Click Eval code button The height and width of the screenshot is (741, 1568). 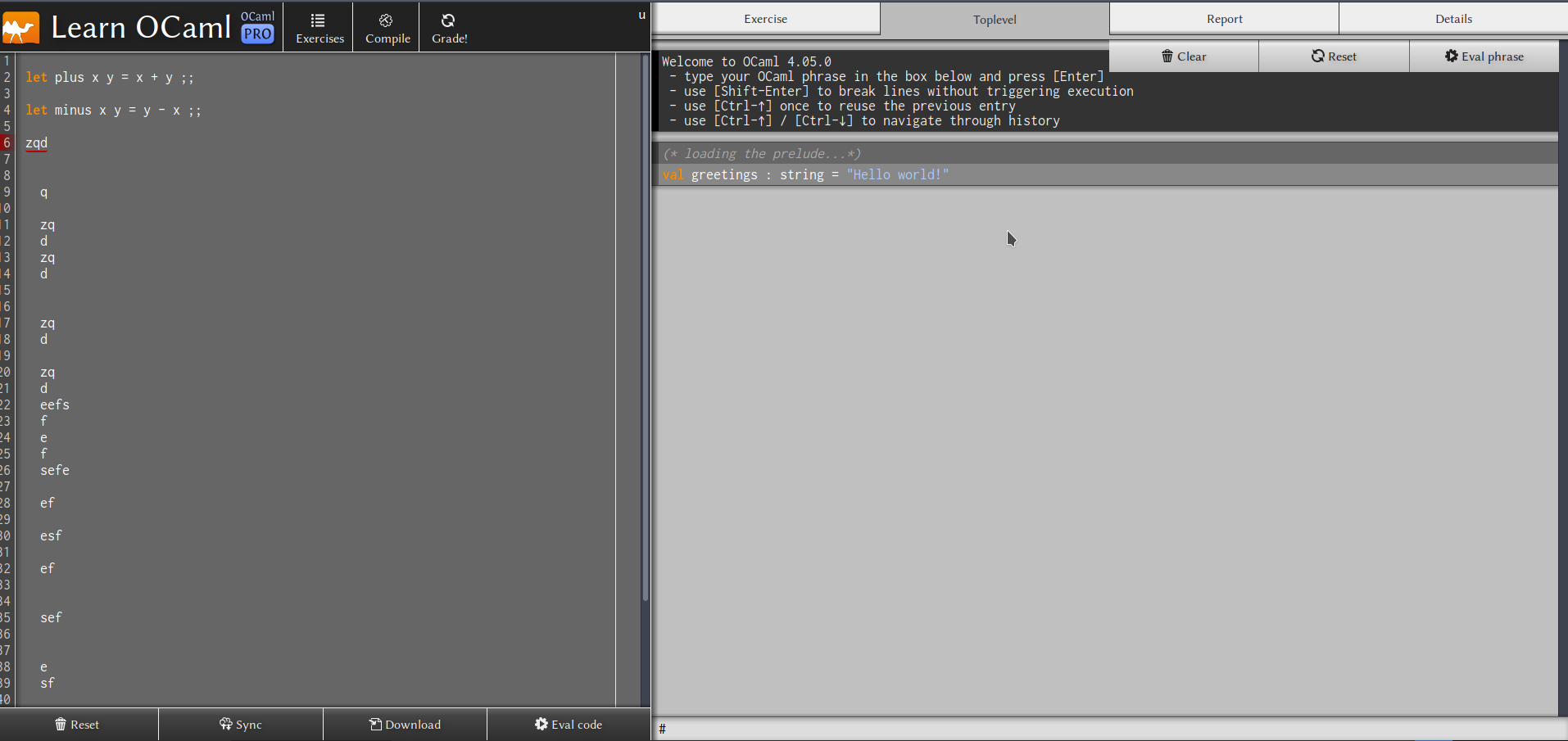pyautogui.click(x=569, y=725)
